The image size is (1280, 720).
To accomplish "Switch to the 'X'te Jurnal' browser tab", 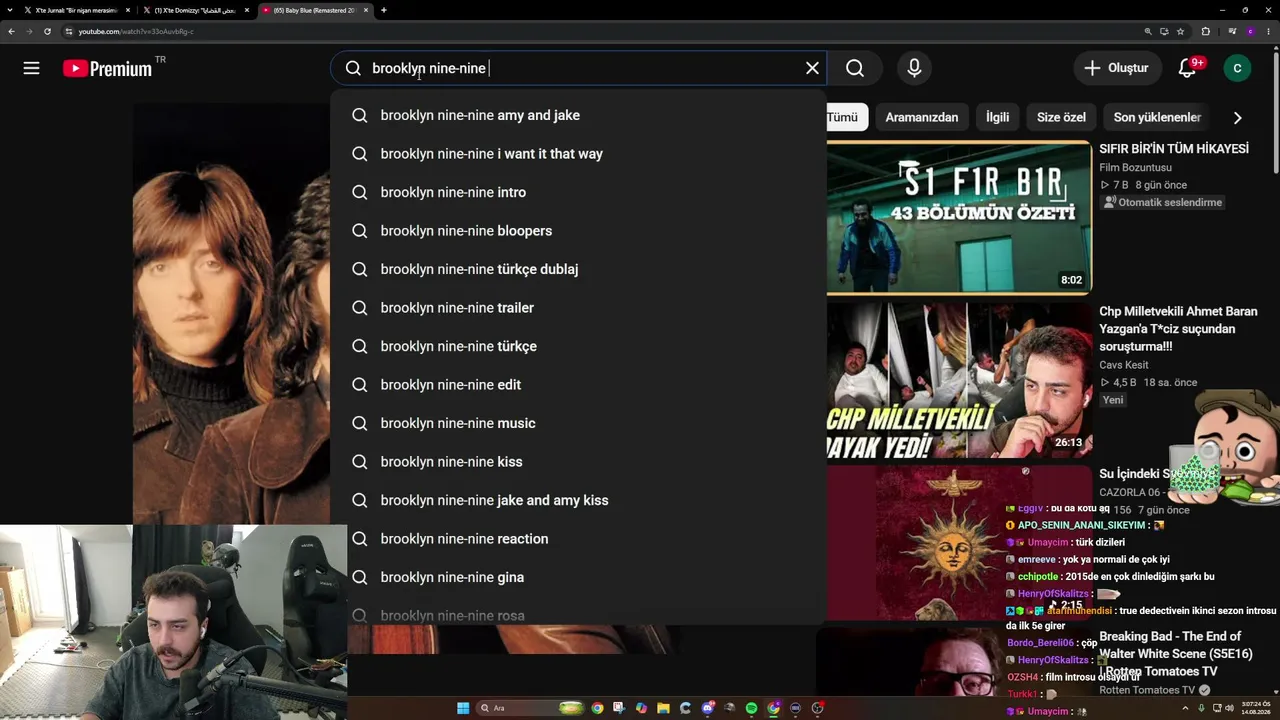I will tap(76, 10).
